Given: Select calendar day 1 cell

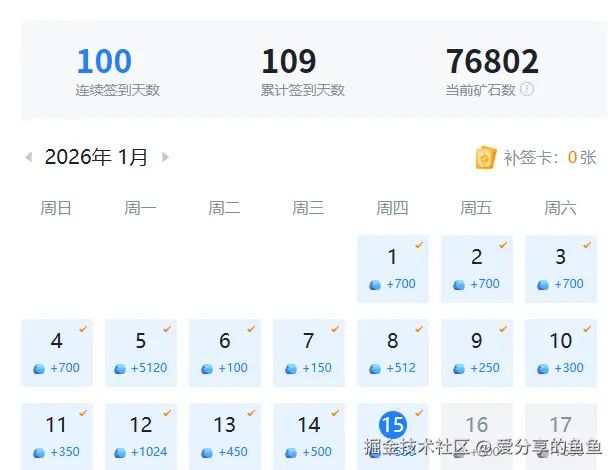Looking at the screenshot, I should point(393,269).
